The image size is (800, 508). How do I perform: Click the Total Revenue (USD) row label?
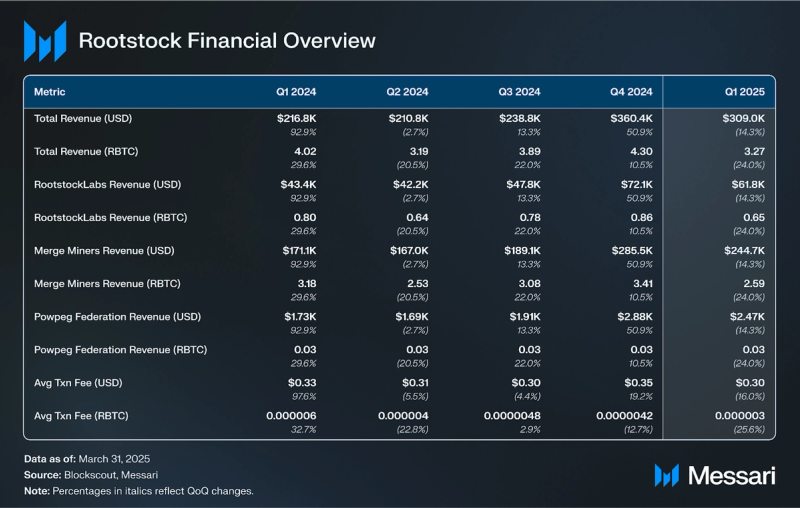point(83,118)
